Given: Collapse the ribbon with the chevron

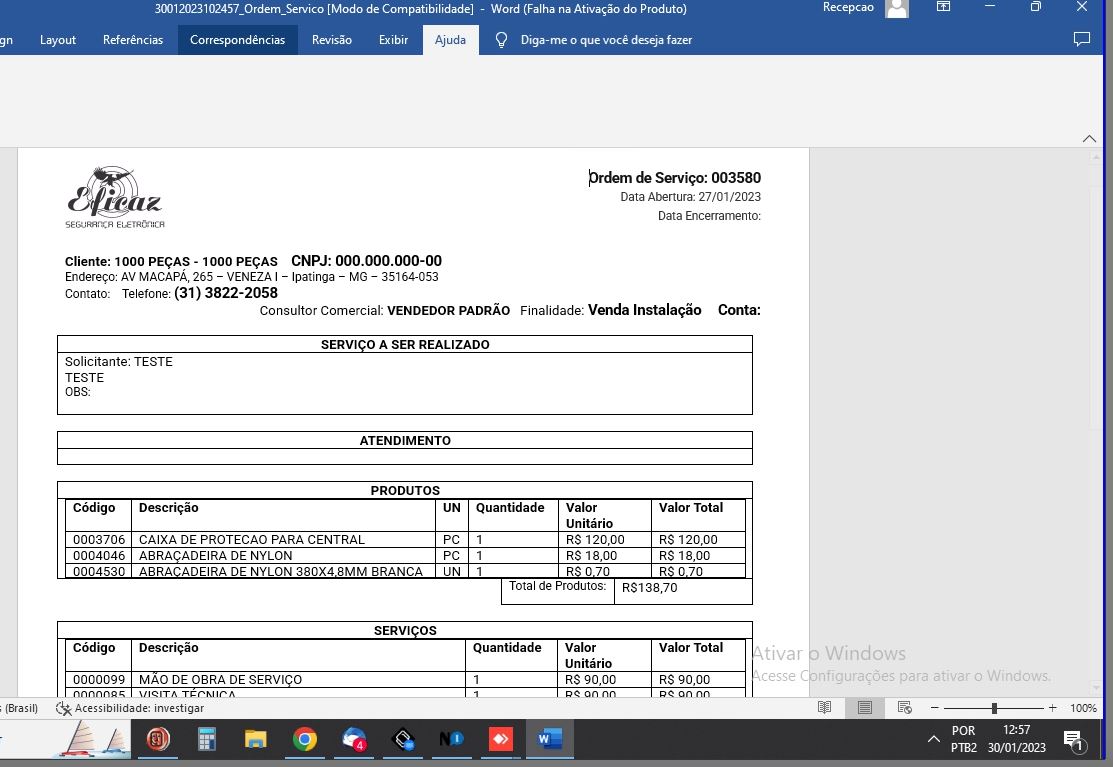Looking at the screenshot, I should tap(1089, 138).
